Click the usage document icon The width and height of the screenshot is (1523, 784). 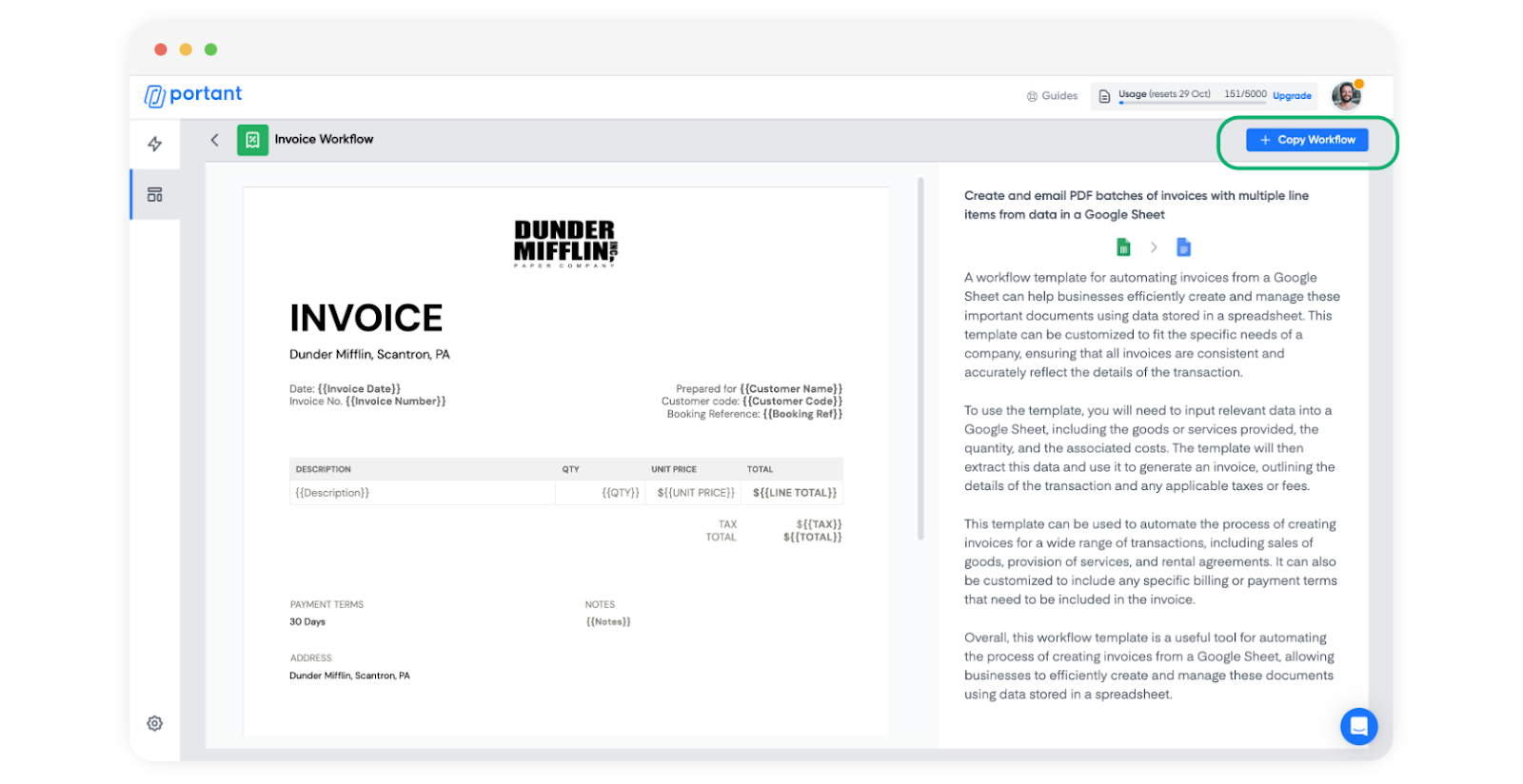click(1104, 96)
